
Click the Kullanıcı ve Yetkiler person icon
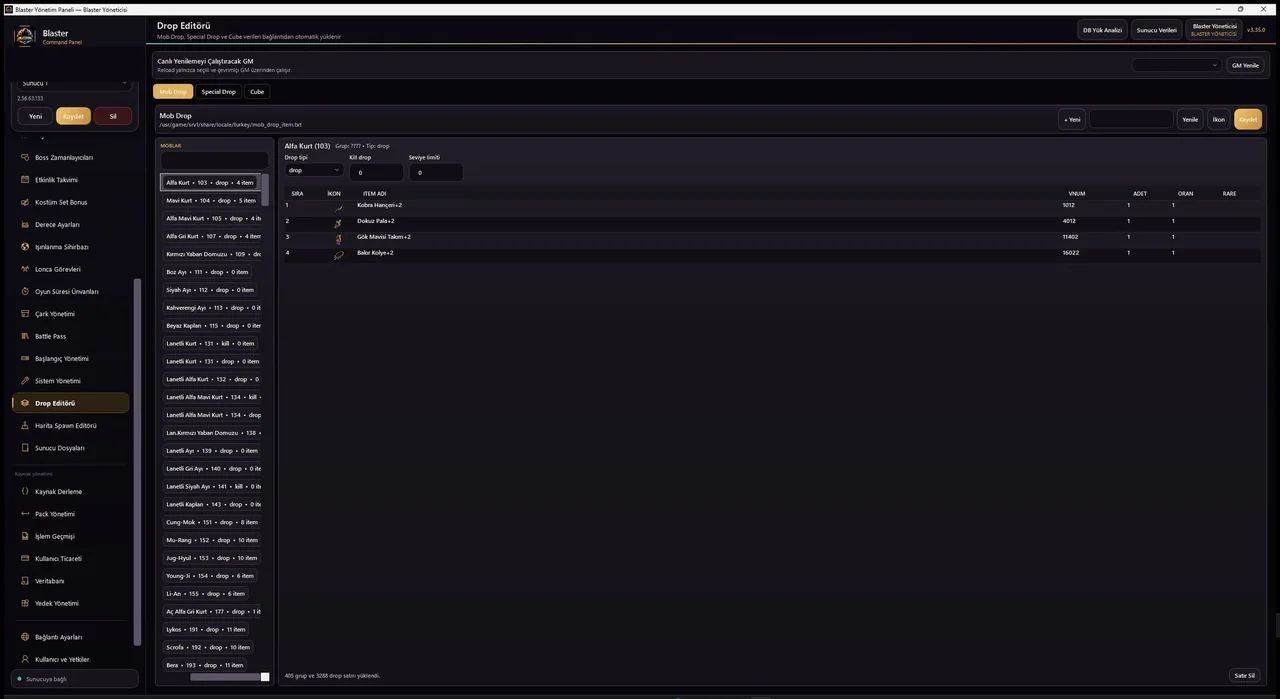tap(25, 660)
